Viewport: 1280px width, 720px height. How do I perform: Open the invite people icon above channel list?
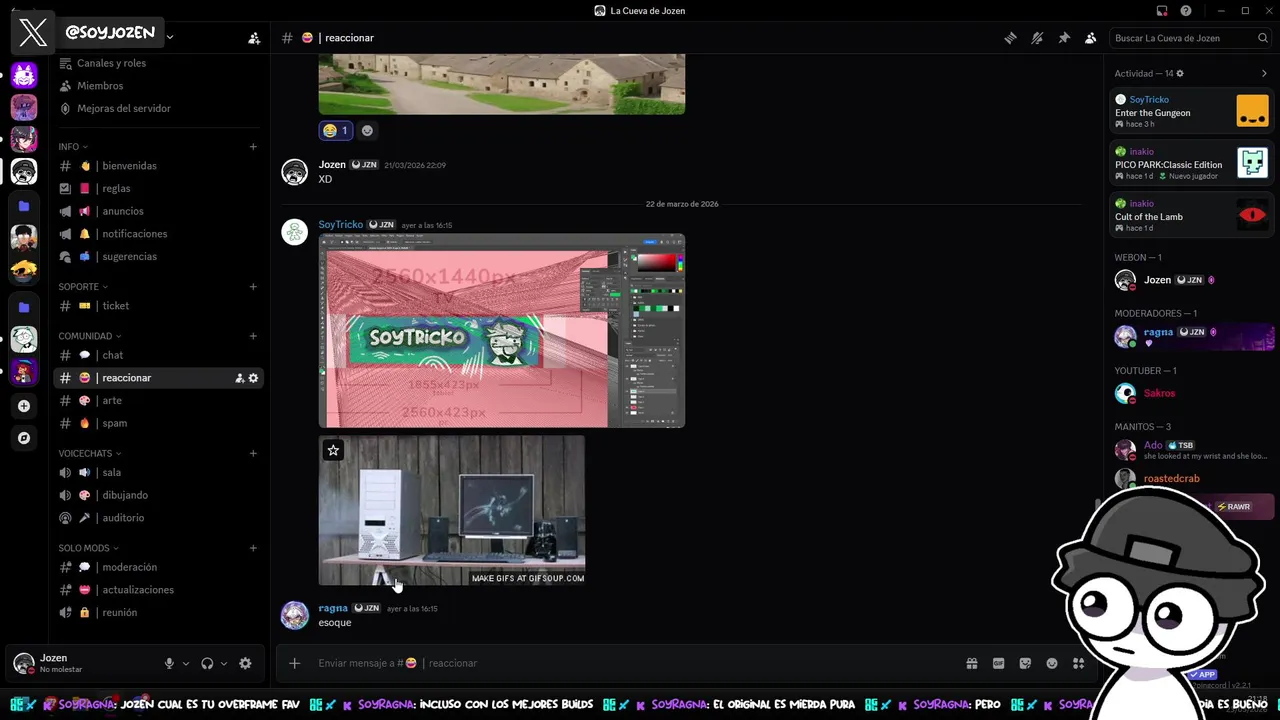coord(254,38)
